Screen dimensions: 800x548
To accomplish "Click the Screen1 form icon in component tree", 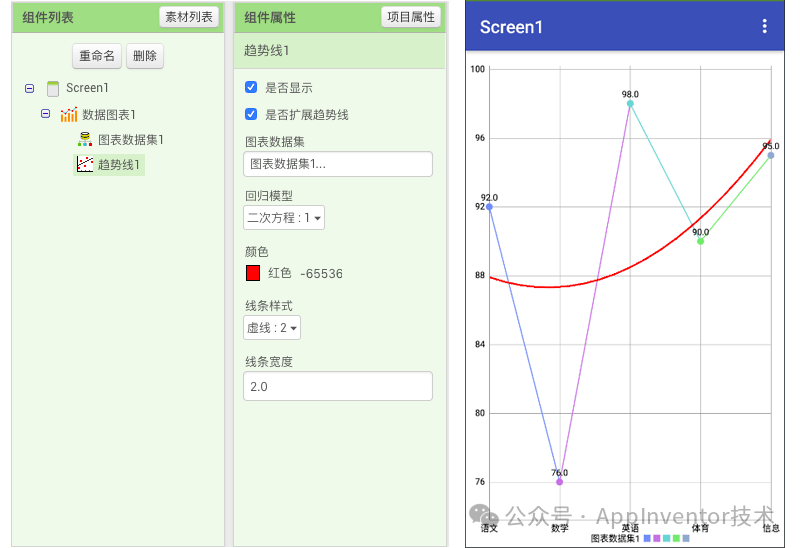I will click(x=53, y=88).
